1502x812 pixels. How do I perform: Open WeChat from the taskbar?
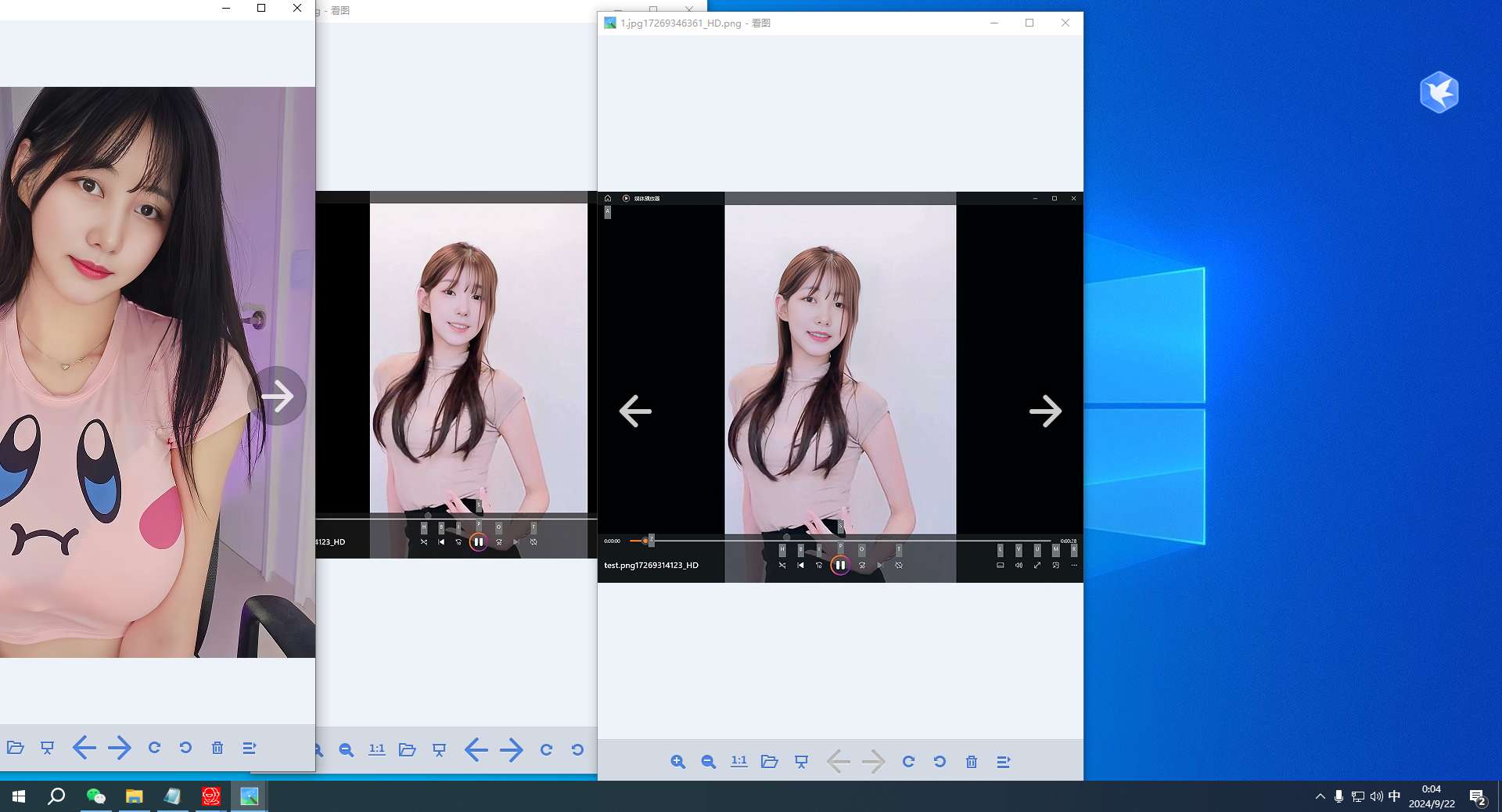(95, 796)
